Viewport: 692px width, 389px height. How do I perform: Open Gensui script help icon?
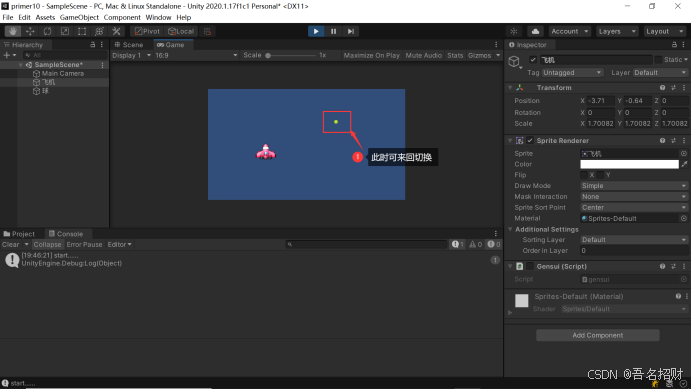662,266
